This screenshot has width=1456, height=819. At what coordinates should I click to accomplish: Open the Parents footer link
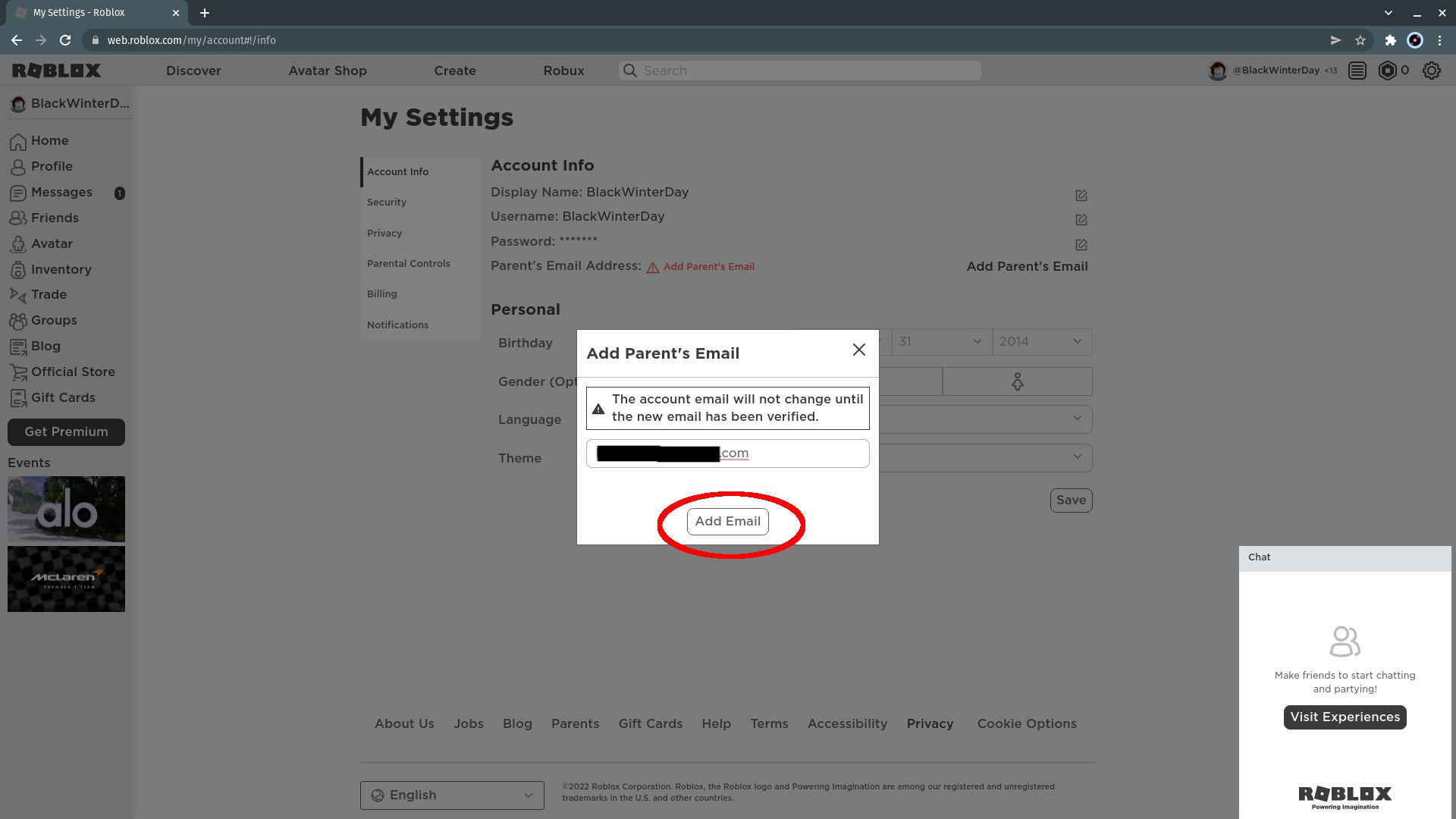[x=575, y=724]
